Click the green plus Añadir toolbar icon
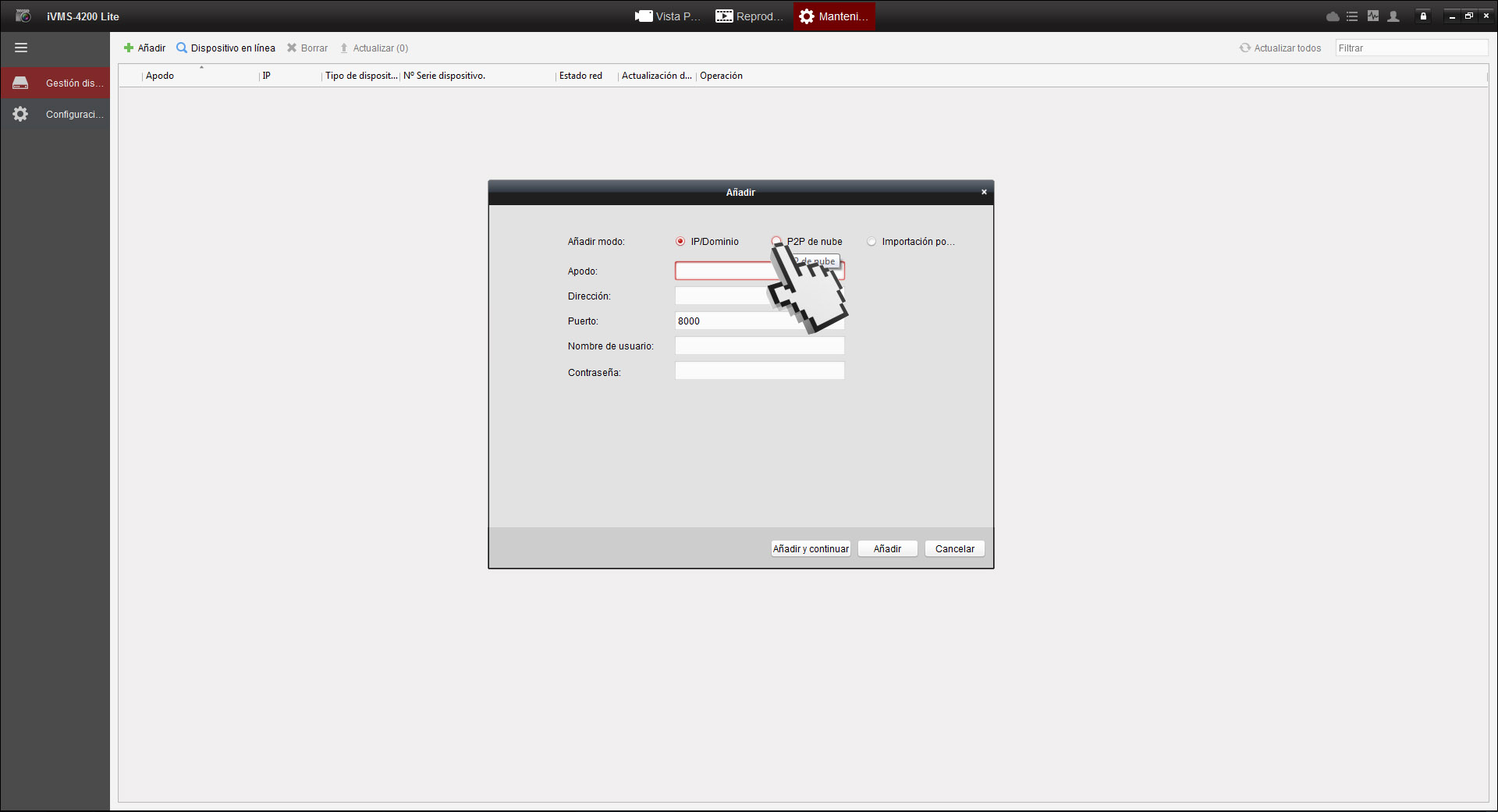Screen dimensions: 1498x812 (x=129, y=48)
